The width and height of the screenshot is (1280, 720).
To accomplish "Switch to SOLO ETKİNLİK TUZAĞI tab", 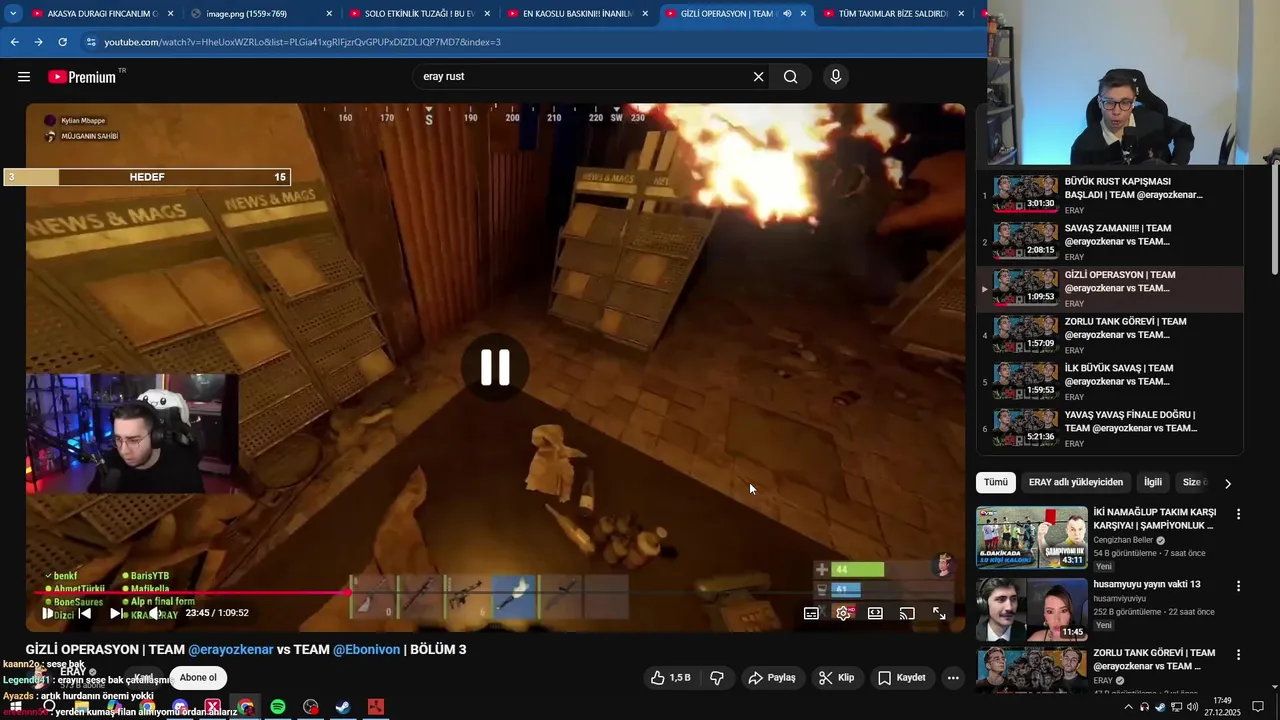I will (419, 14).
